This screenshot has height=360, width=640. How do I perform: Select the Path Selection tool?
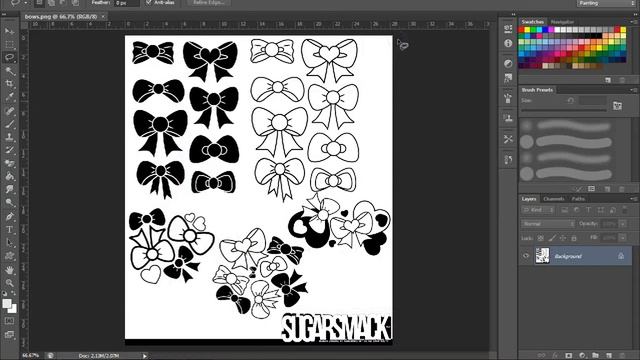coord(9,243)
